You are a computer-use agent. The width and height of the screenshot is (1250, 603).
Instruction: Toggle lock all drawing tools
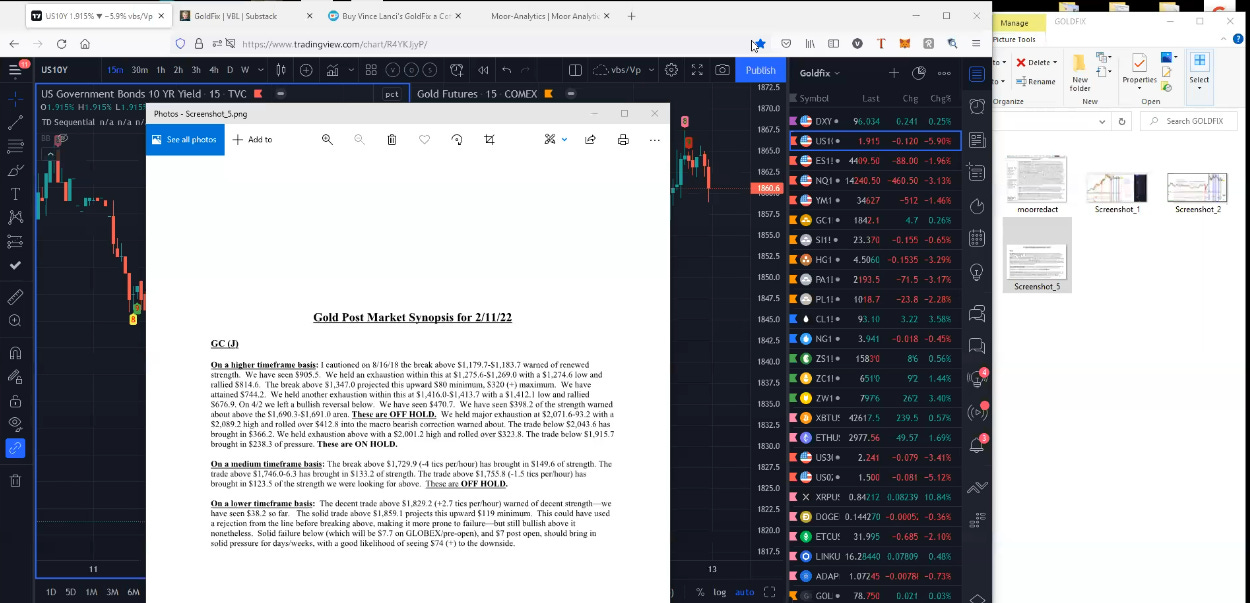[x=15, y=401]
